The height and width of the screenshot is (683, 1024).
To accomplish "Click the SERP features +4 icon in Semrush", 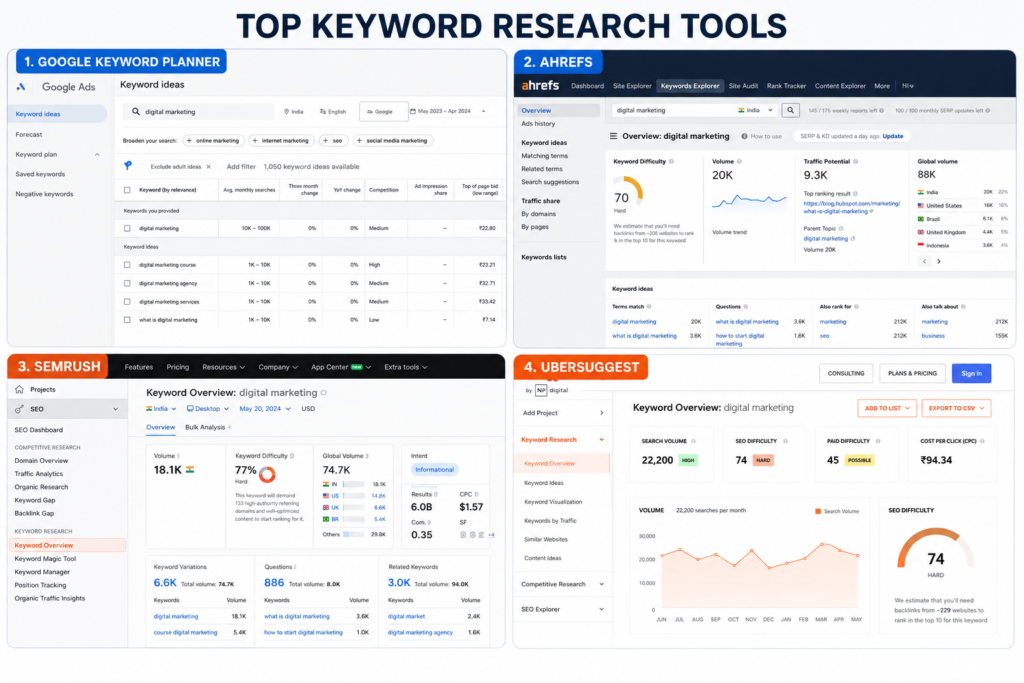I will pyautogui.click(x=491, y=535).
